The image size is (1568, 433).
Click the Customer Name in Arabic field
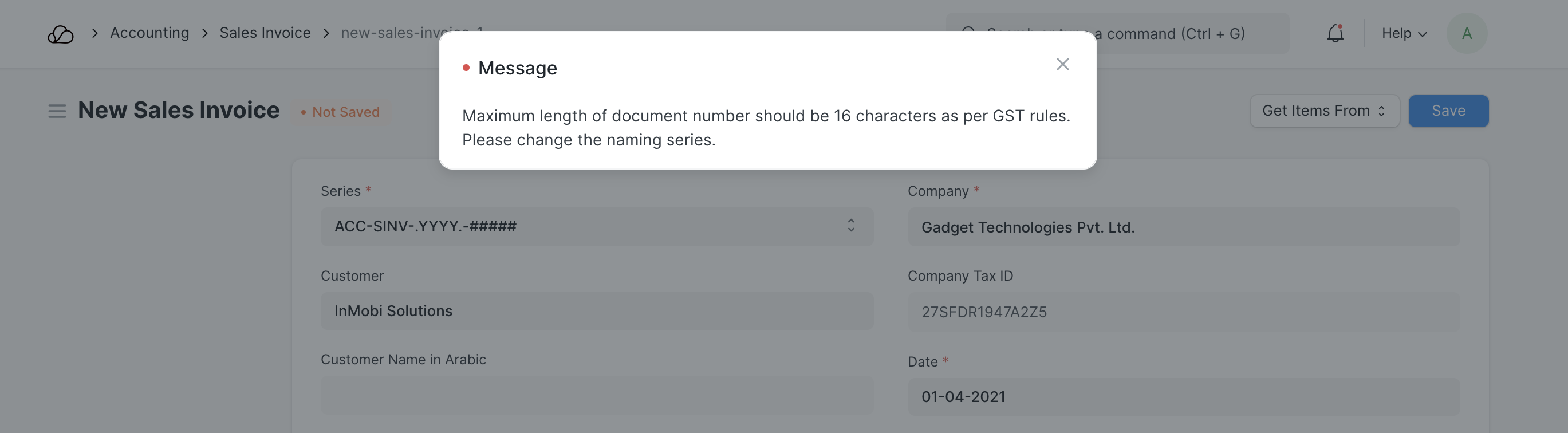597,395
